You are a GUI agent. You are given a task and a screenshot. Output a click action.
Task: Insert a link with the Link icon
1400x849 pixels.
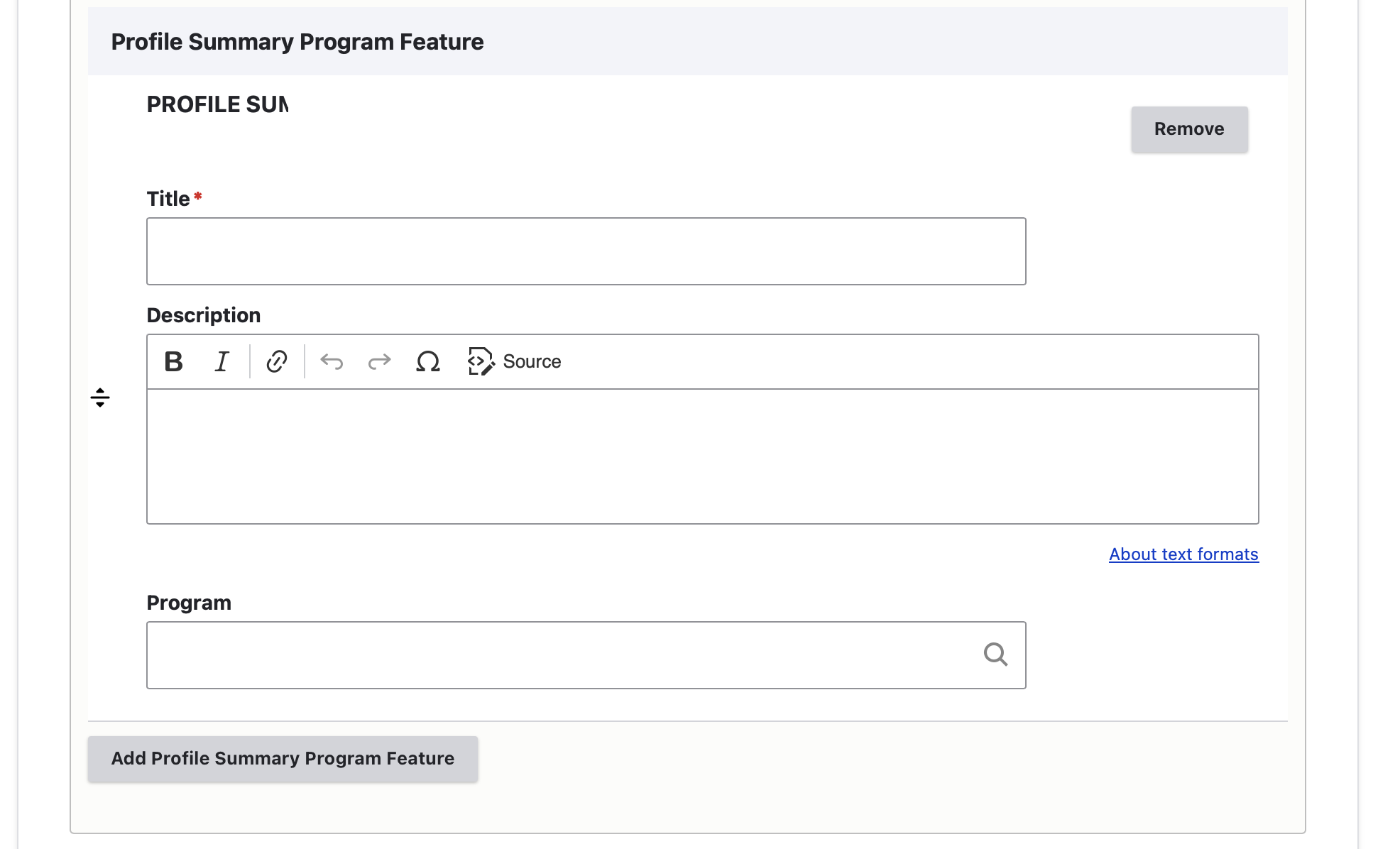point(277,361)
